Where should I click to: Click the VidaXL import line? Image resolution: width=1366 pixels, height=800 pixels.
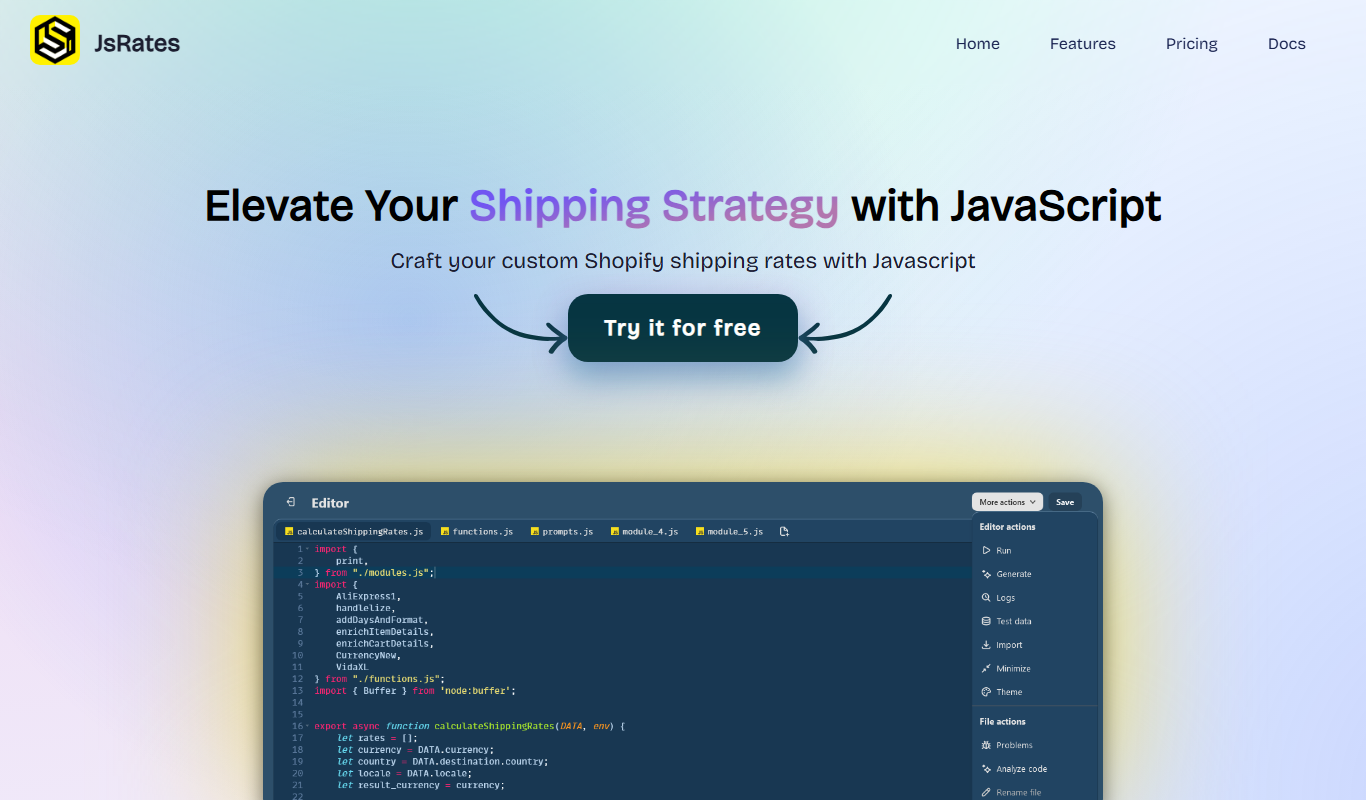[x=352, y=667]
